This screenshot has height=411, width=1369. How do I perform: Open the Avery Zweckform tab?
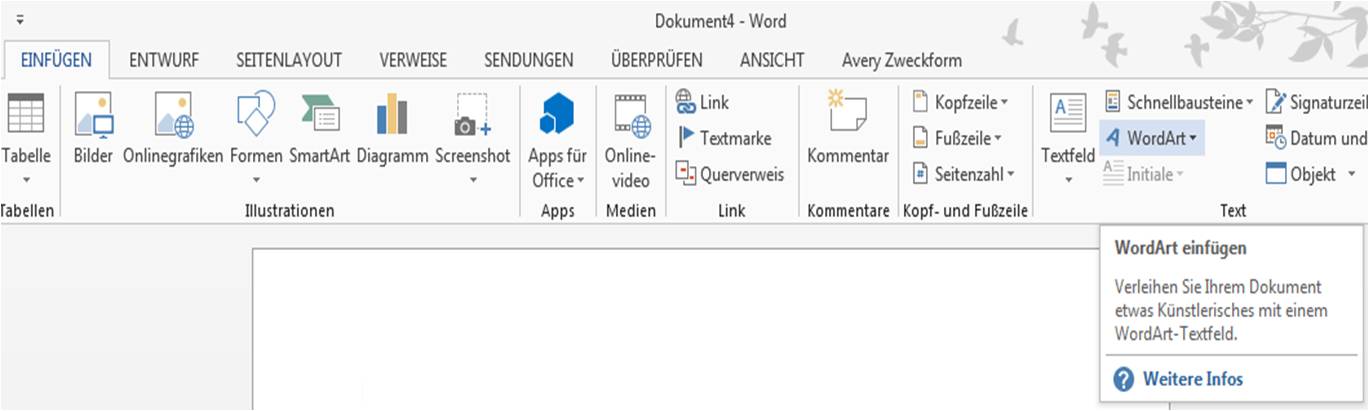[x=902, y=61]
